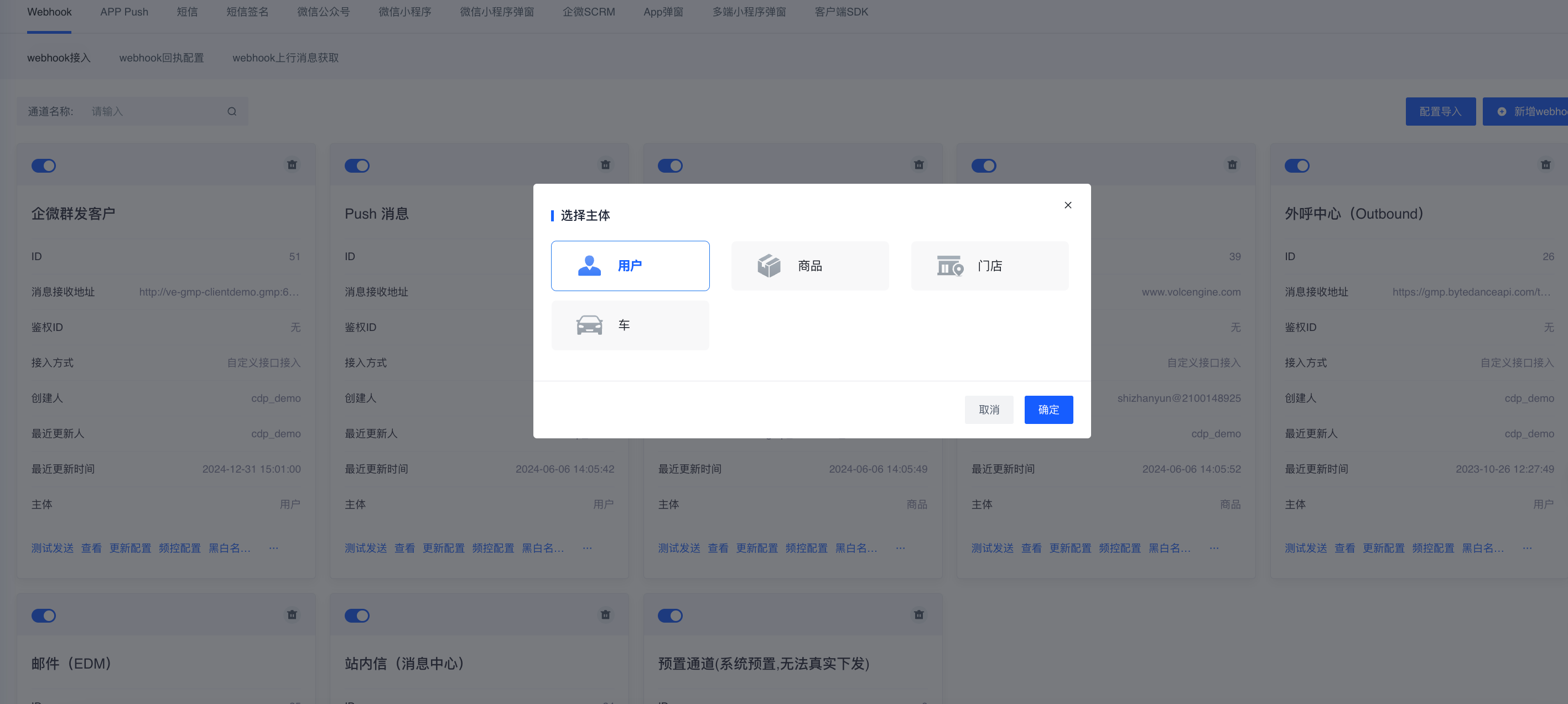
Task: Click 频控配置 on 外呼中心 card
Action: tap(1433, 548)
